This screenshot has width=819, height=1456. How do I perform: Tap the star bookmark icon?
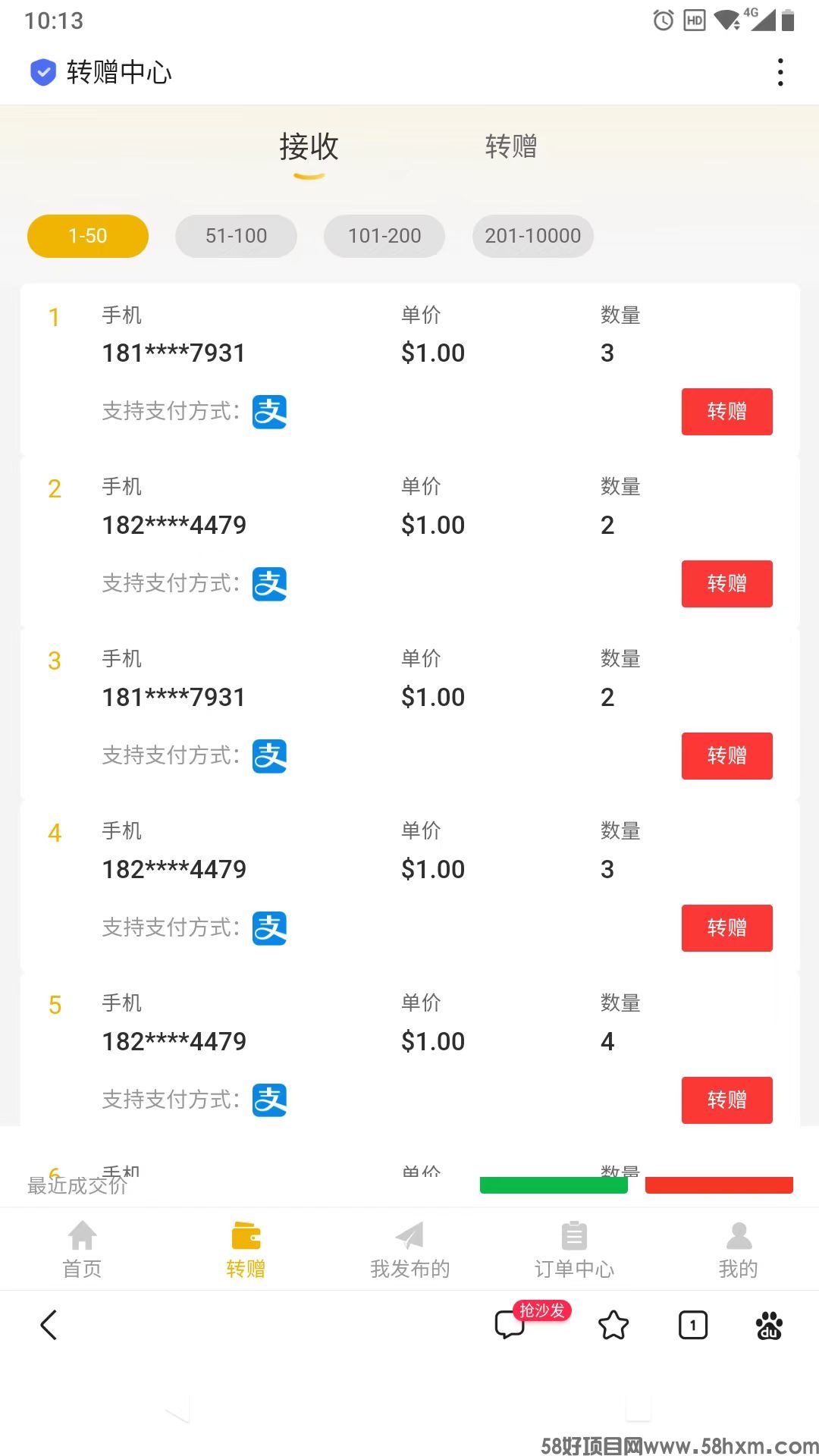coord(613,1326)
